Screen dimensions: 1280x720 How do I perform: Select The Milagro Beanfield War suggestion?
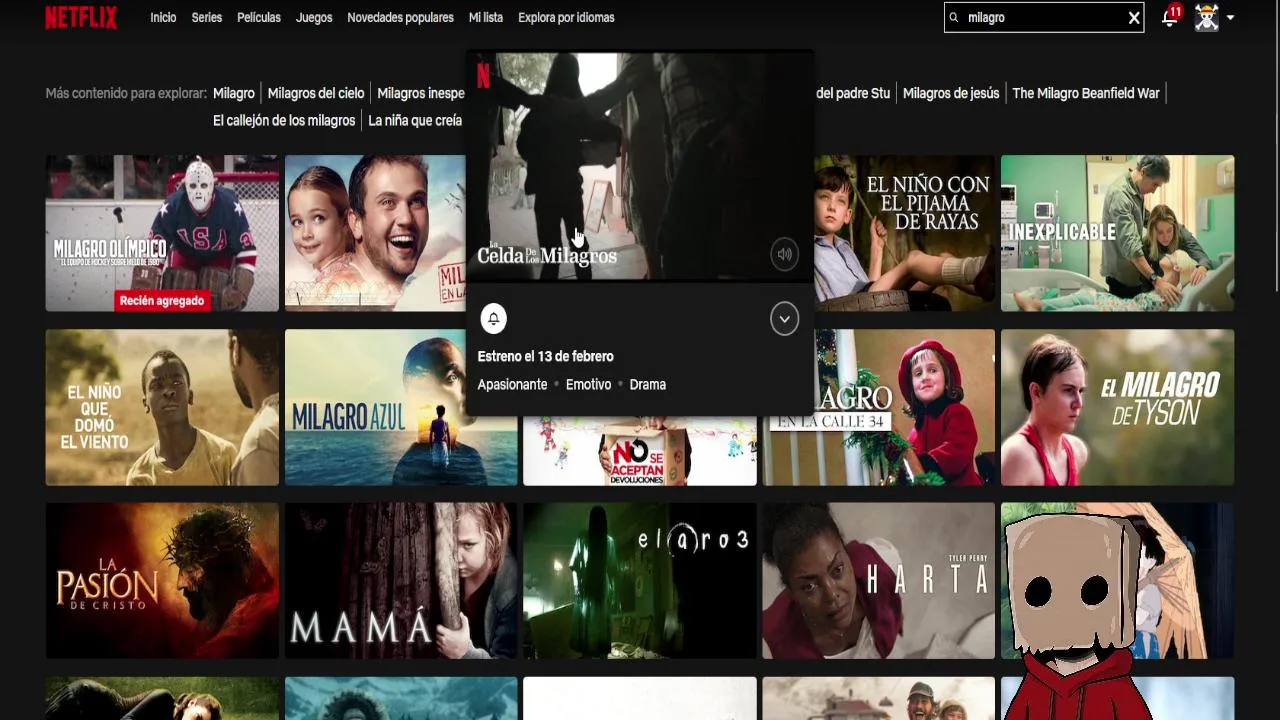[x=1086, y=93]
